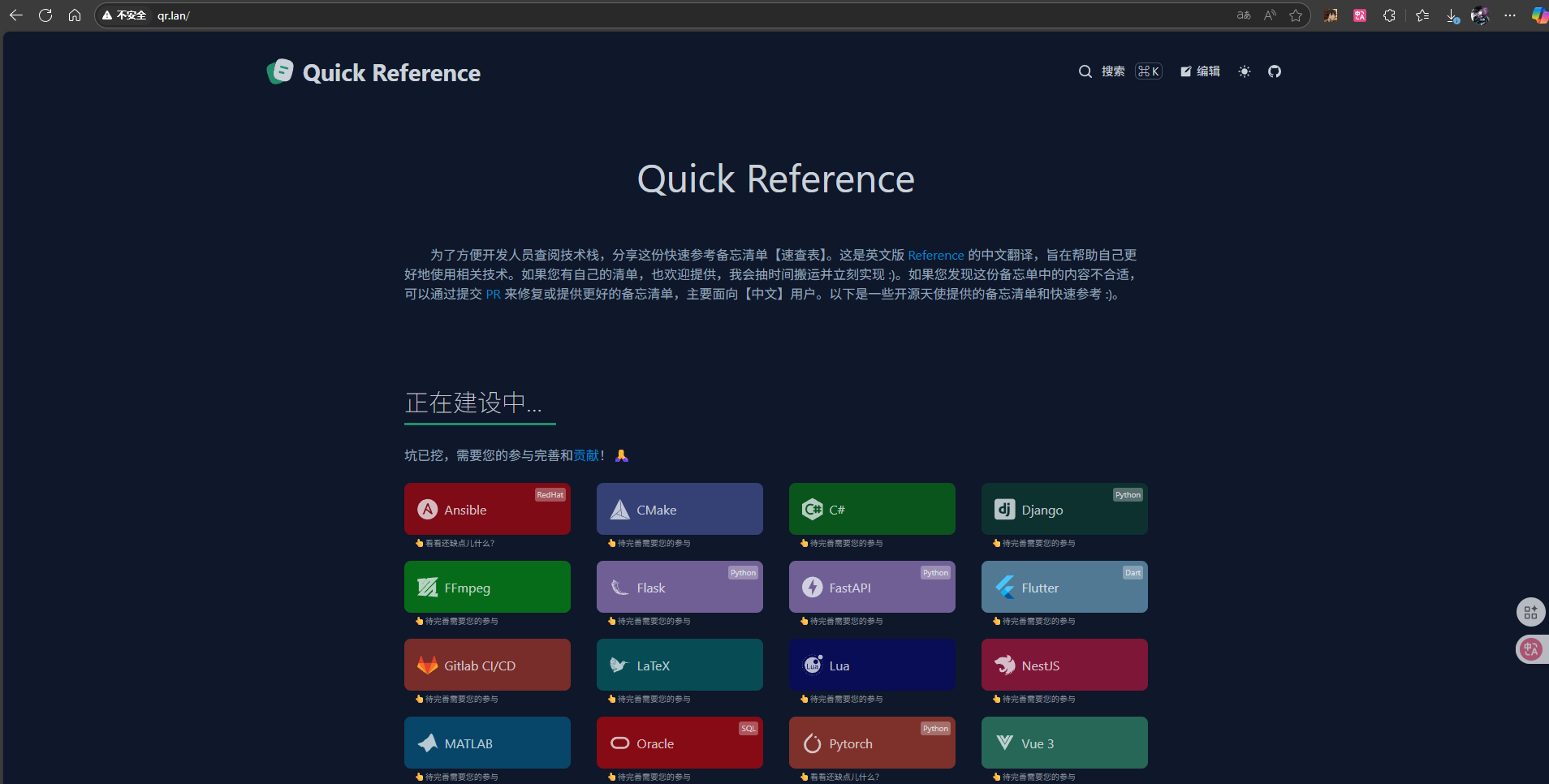Click 待完善需要您的参与 under the CMake card
This screenshot has height=784, width=1549.
[x=654, y=544]
